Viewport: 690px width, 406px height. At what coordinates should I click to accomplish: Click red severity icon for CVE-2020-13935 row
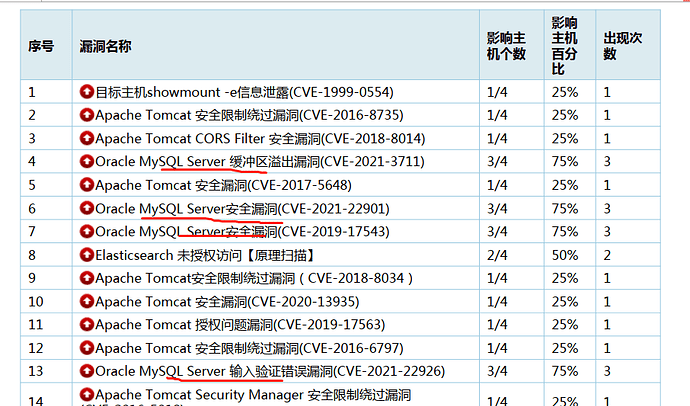pyautogui.click(x=87, y=301)
